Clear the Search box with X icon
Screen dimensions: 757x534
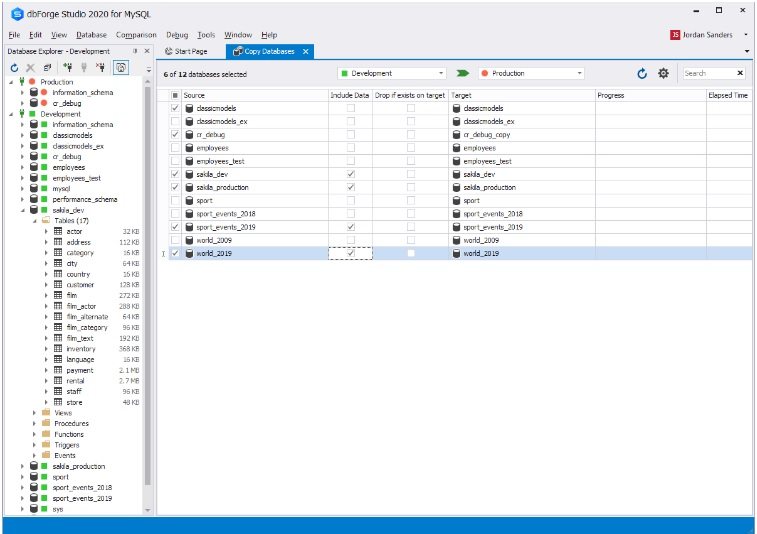pyautogui.click(x=740, y=73)
